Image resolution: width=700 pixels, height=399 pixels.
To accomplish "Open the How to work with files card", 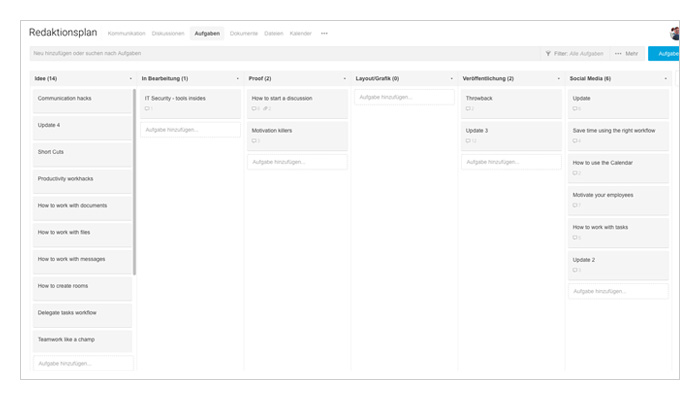I will pos(82,235).
